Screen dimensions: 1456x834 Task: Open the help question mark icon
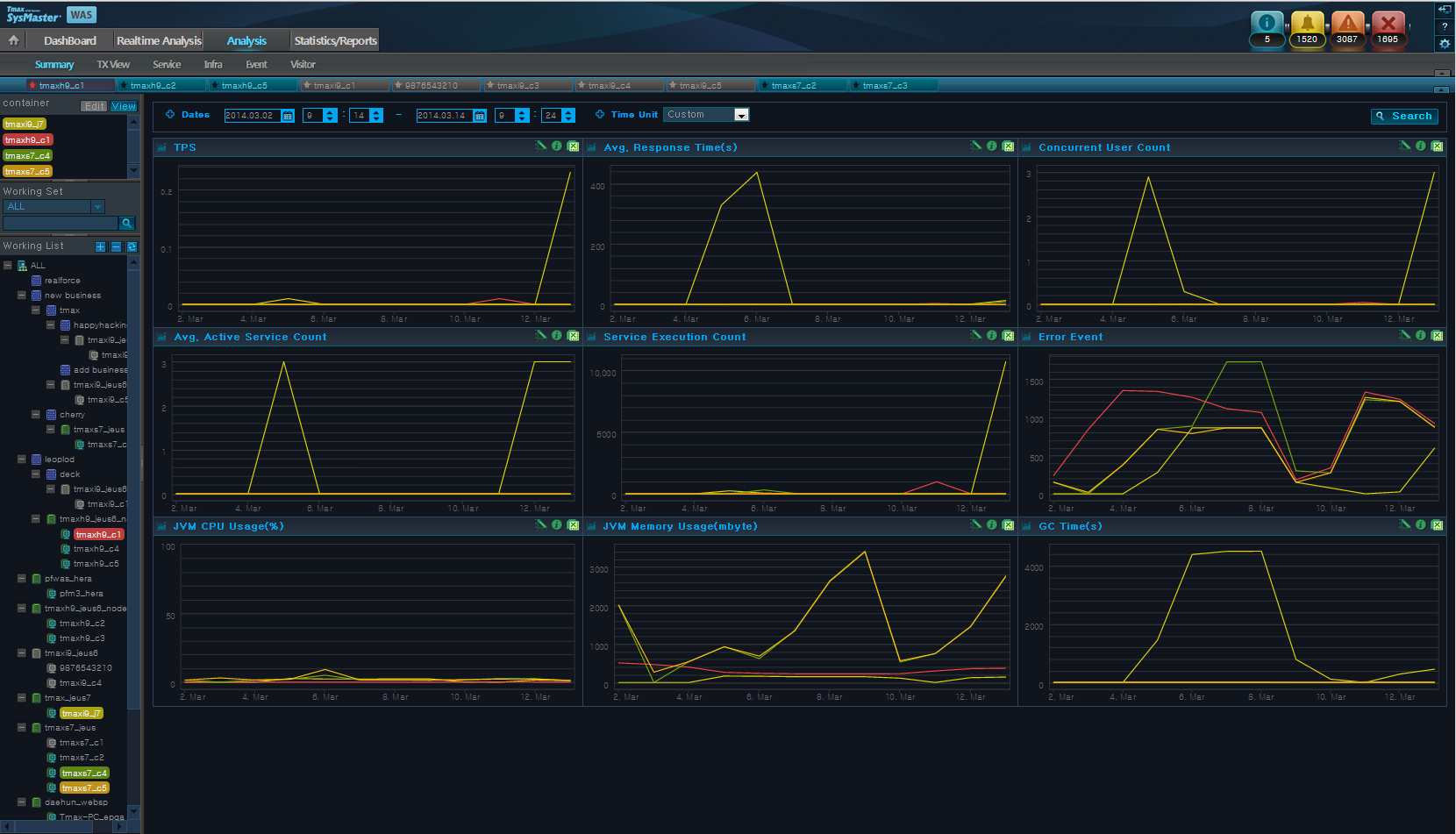(x=1445, y=26)
